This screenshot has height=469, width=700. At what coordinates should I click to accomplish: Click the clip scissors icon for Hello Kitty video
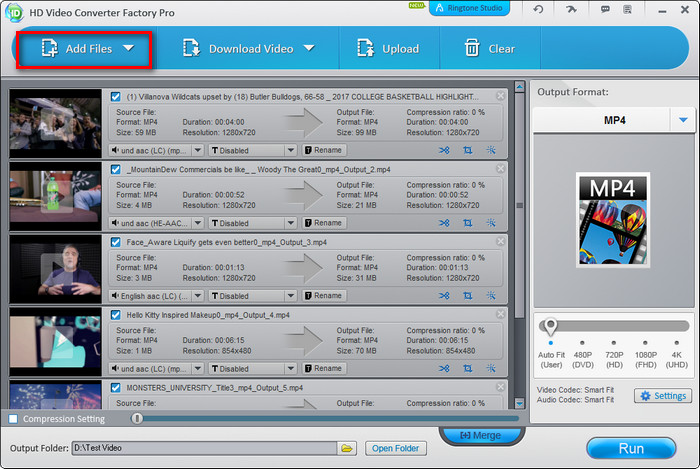coord(444,369)
